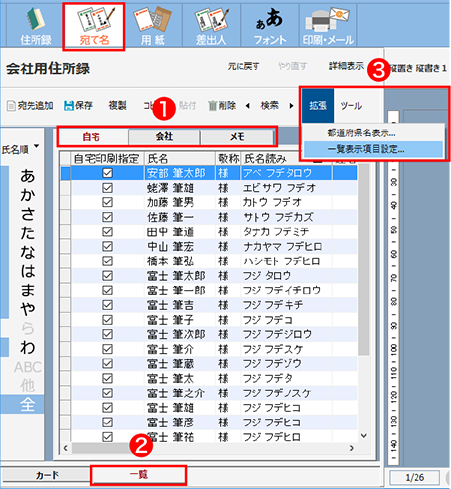Click the 検索 search button

[269, 106]
